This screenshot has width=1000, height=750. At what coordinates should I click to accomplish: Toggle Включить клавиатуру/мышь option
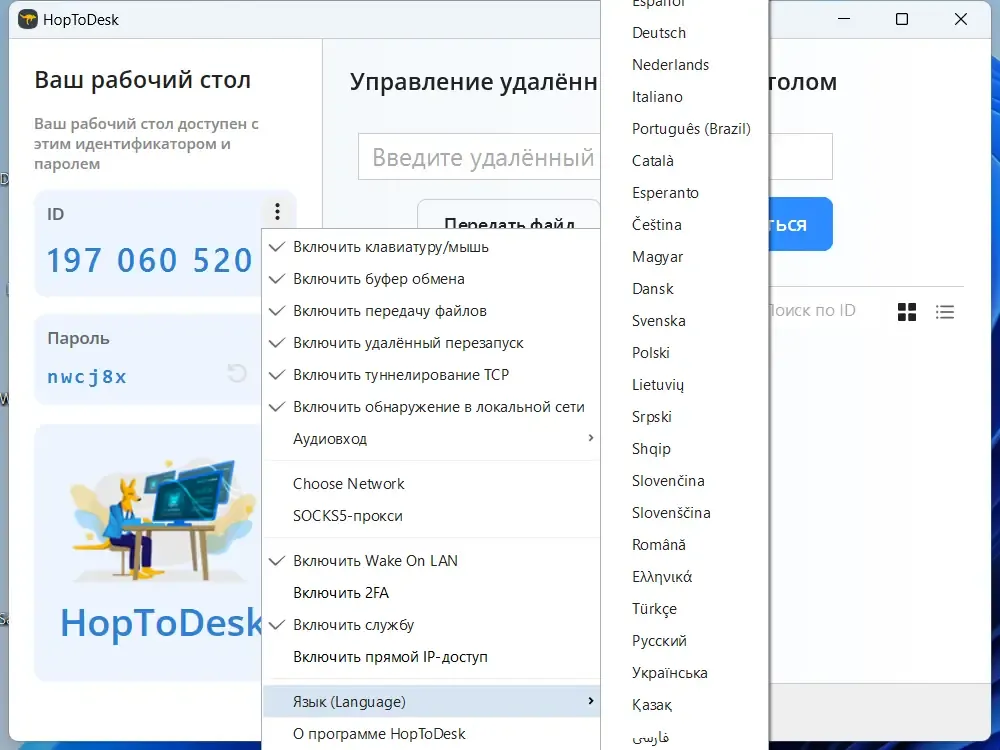click(x=431, y=247)
